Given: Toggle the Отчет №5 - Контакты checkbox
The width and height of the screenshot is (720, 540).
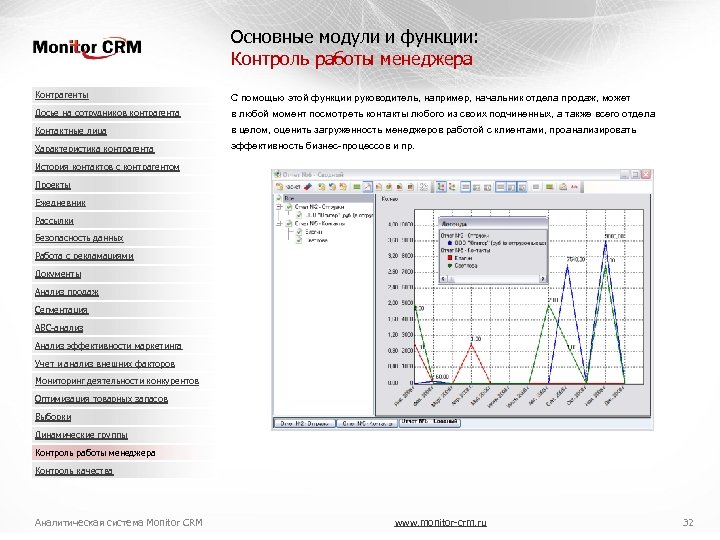Looking at the screenshot, I should point(289,224).
